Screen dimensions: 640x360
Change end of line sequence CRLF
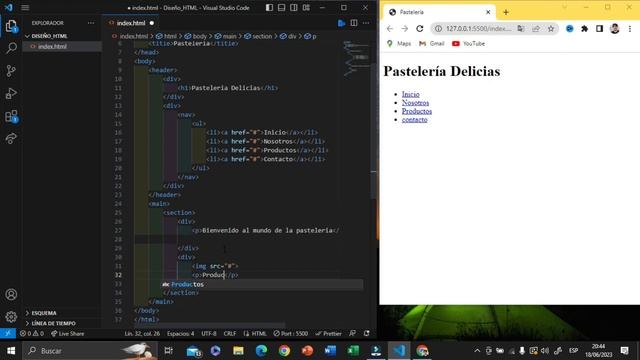click(230, 333)
